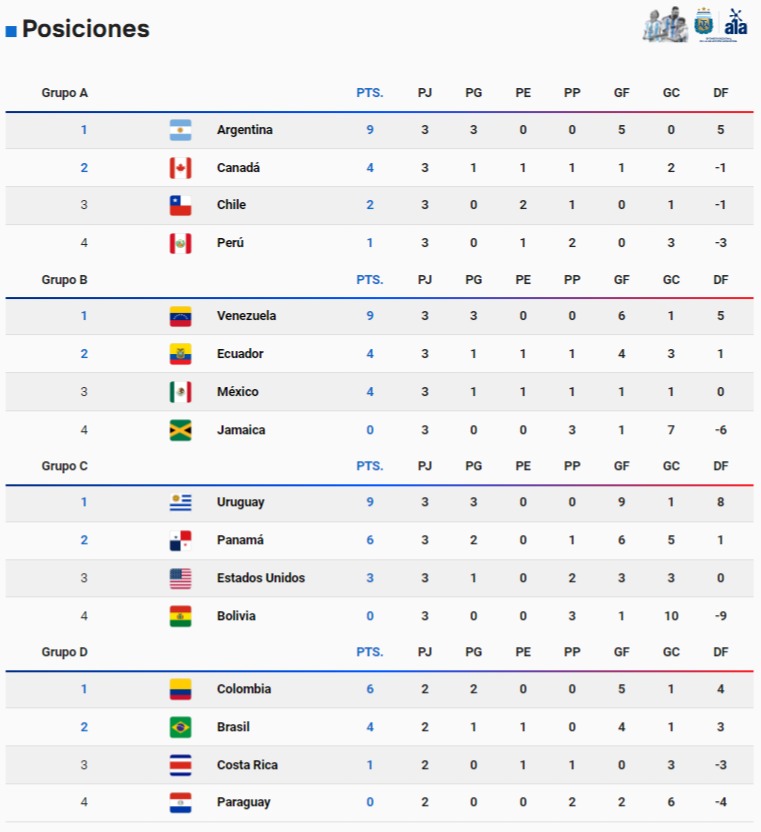Select the Estados Unidos flag icon
Viewport: 761px width, 832px height.
[x=180, y=578]
